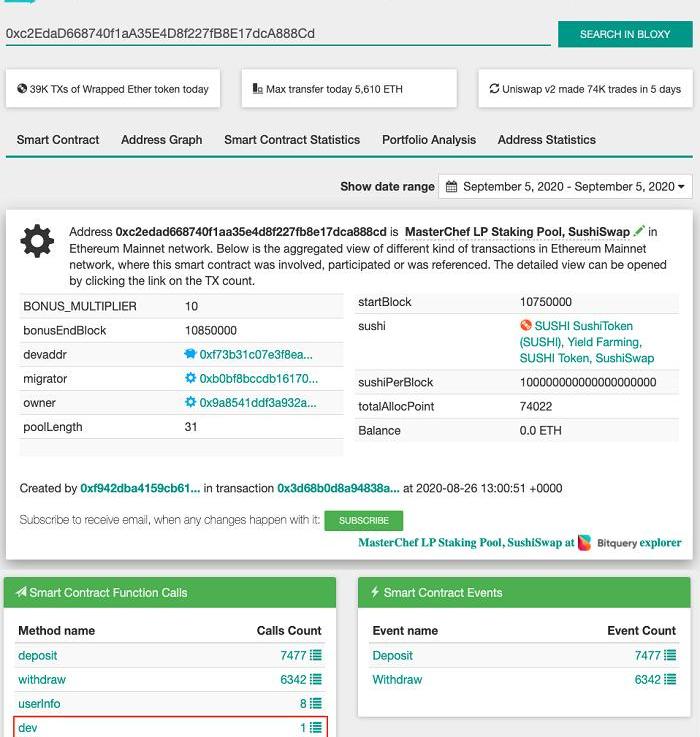The height and width of the screenshot is (737, 700).
Task: Open the date range dropdown
Action: pyautogui.click(x=565, y=187)
